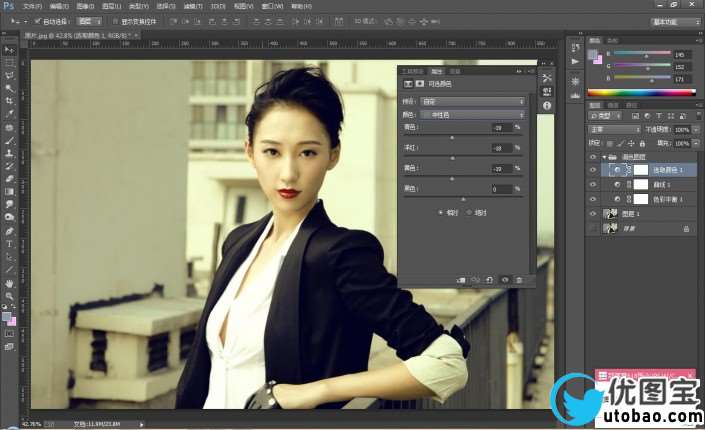
Task: Open the 文件 (File) menu
Action: pos(32,5)
